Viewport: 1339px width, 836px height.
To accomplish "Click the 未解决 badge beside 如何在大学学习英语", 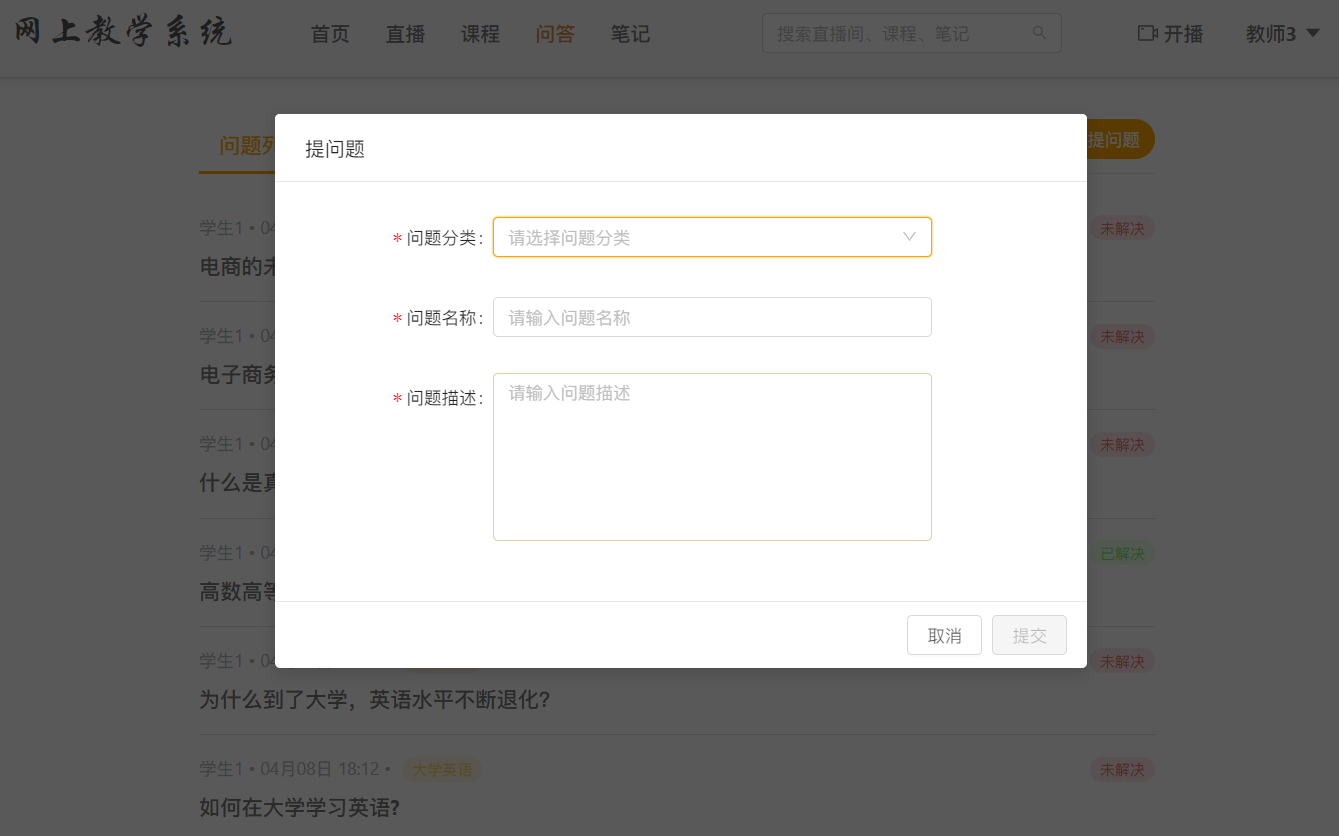I will click(x=1122, y=769).
